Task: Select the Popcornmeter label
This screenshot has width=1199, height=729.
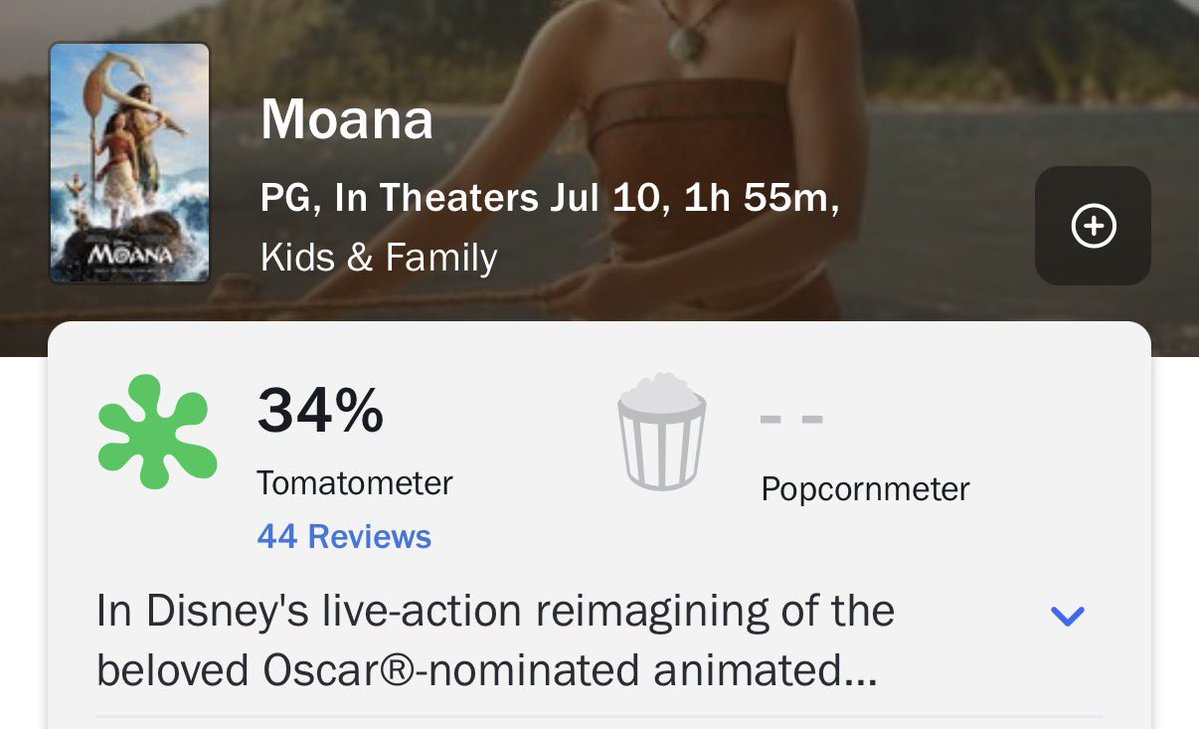Action: pos(866,489)
